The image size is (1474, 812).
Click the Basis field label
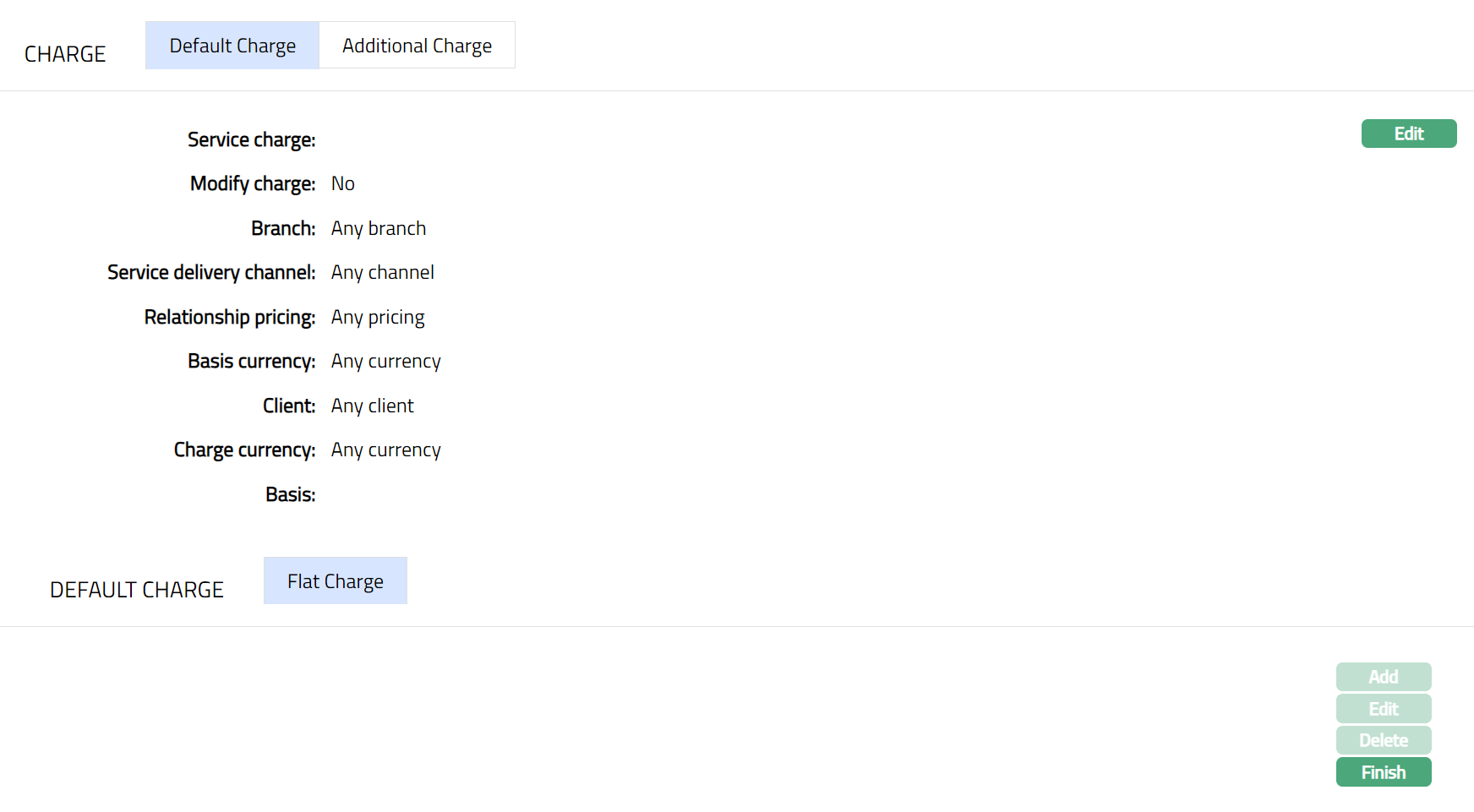tap(290, 494)
